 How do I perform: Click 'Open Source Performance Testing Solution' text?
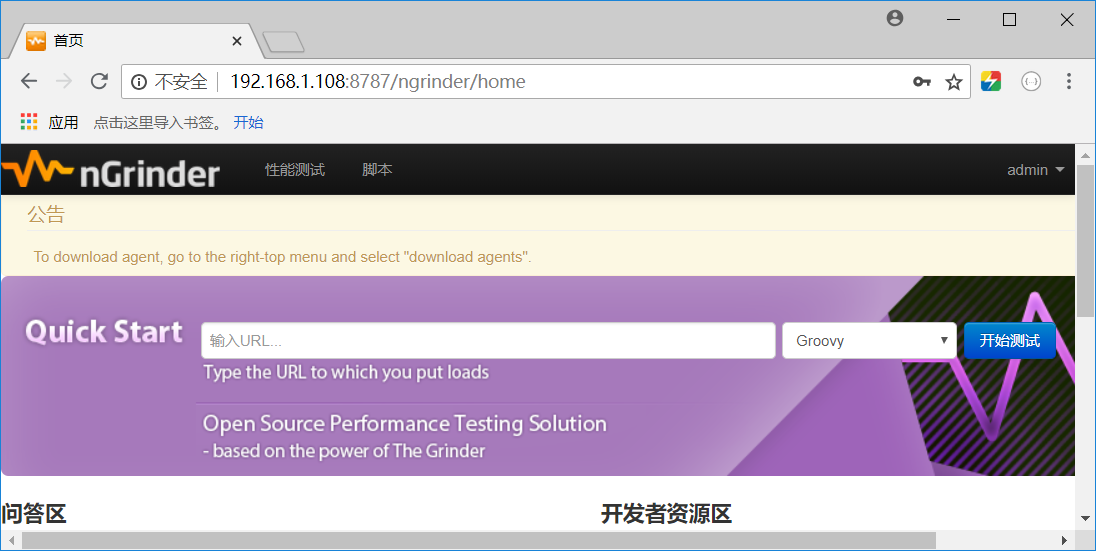coord(405,424)
